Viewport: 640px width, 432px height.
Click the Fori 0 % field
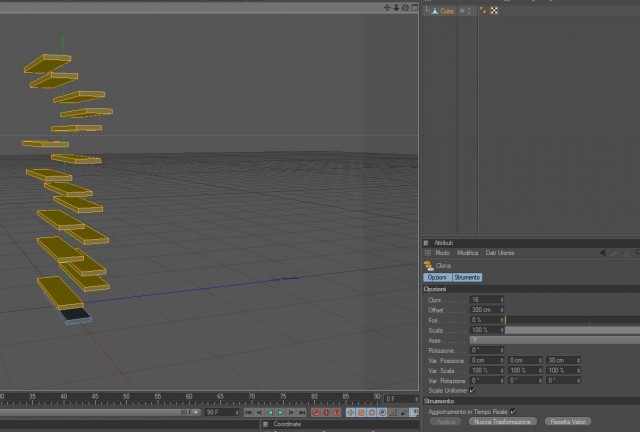487,320
